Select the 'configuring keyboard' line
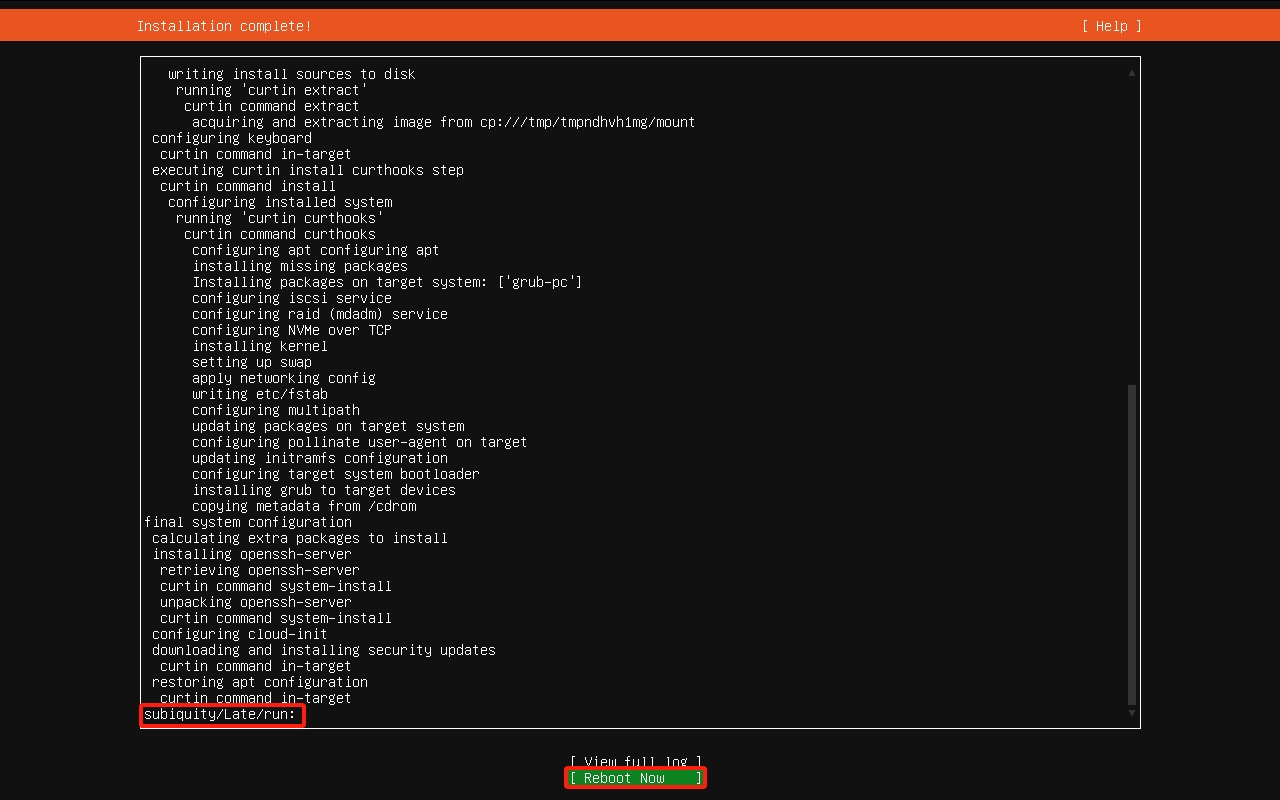Screen dimensions: 1280x800 click(x=232, y=138)
